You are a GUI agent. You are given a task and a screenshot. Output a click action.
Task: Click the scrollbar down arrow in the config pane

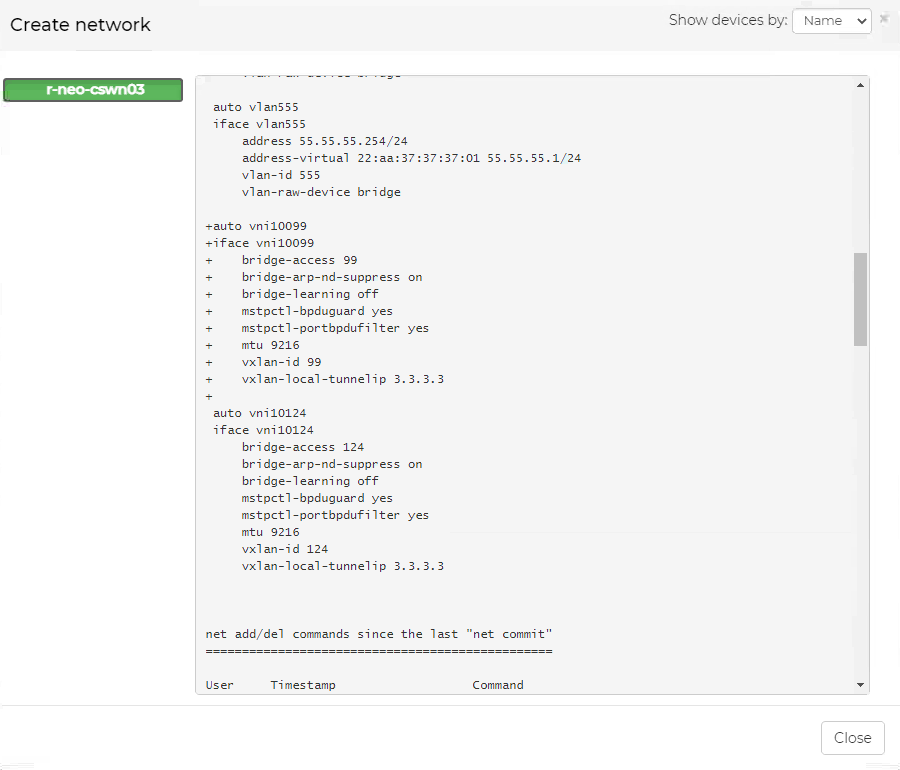click(860, 685)
